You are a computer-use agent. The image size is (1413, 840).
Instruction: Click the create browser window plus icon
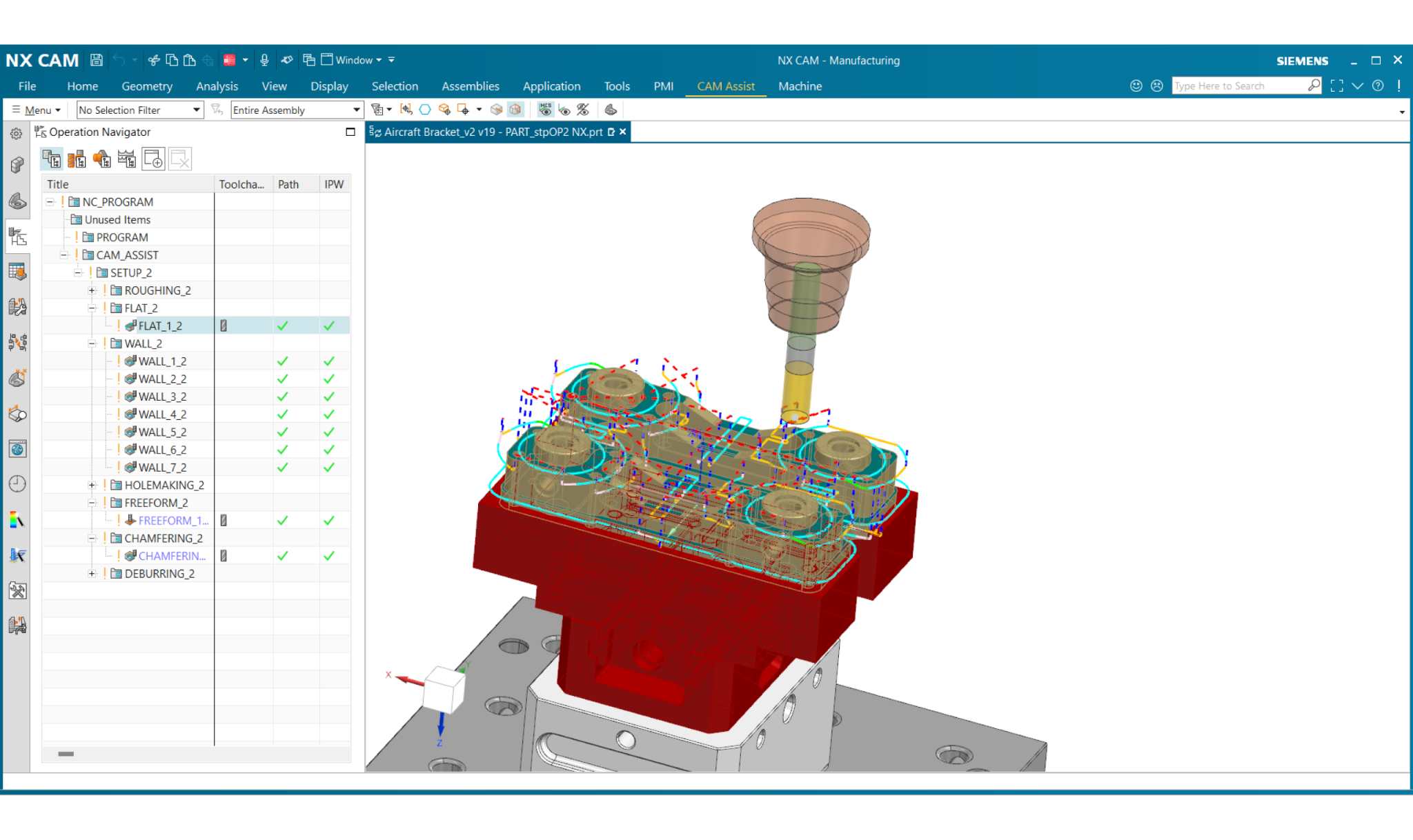click(x=154, y=159)
